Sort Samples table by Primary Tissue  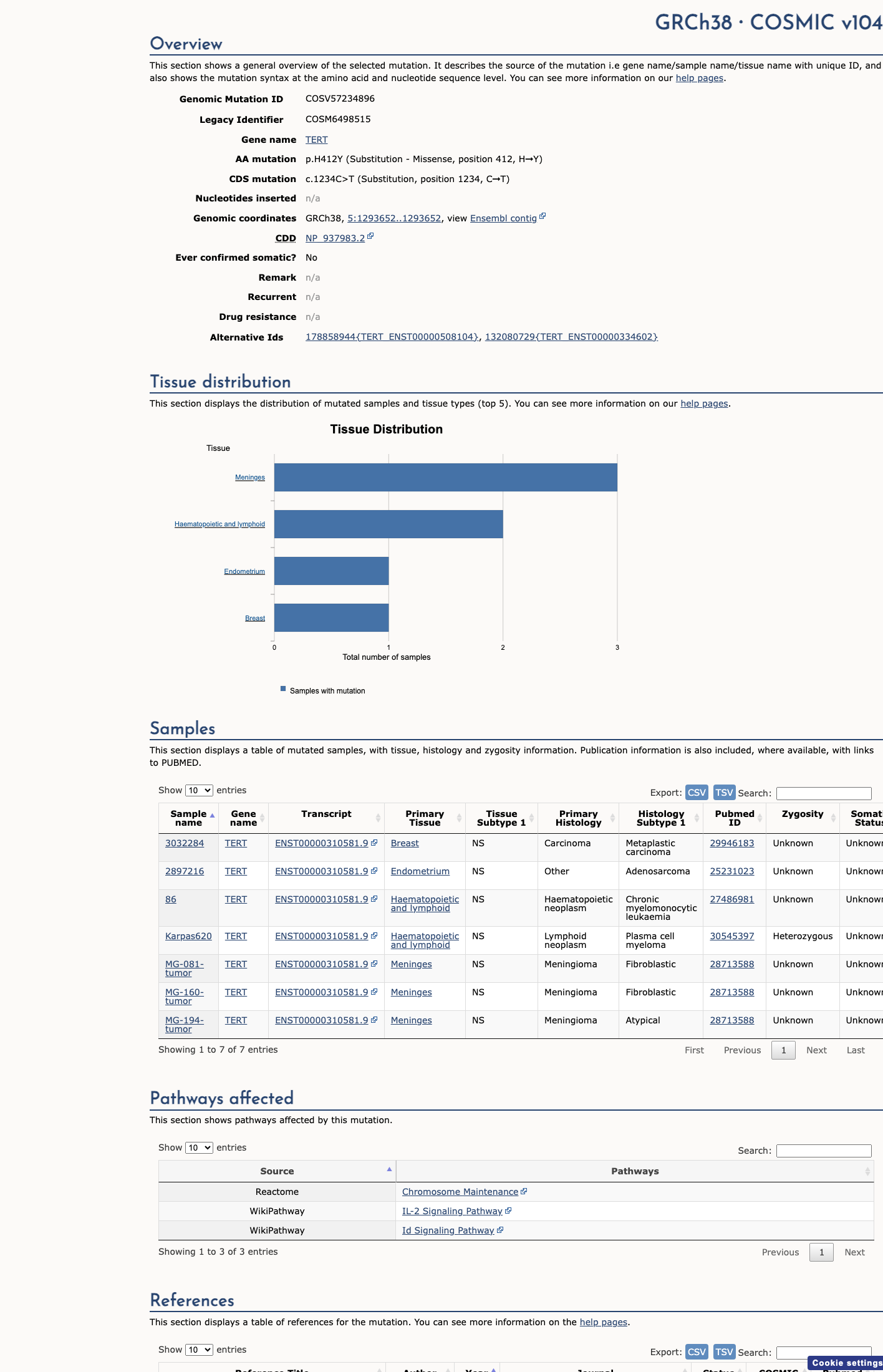coord(425,818)
